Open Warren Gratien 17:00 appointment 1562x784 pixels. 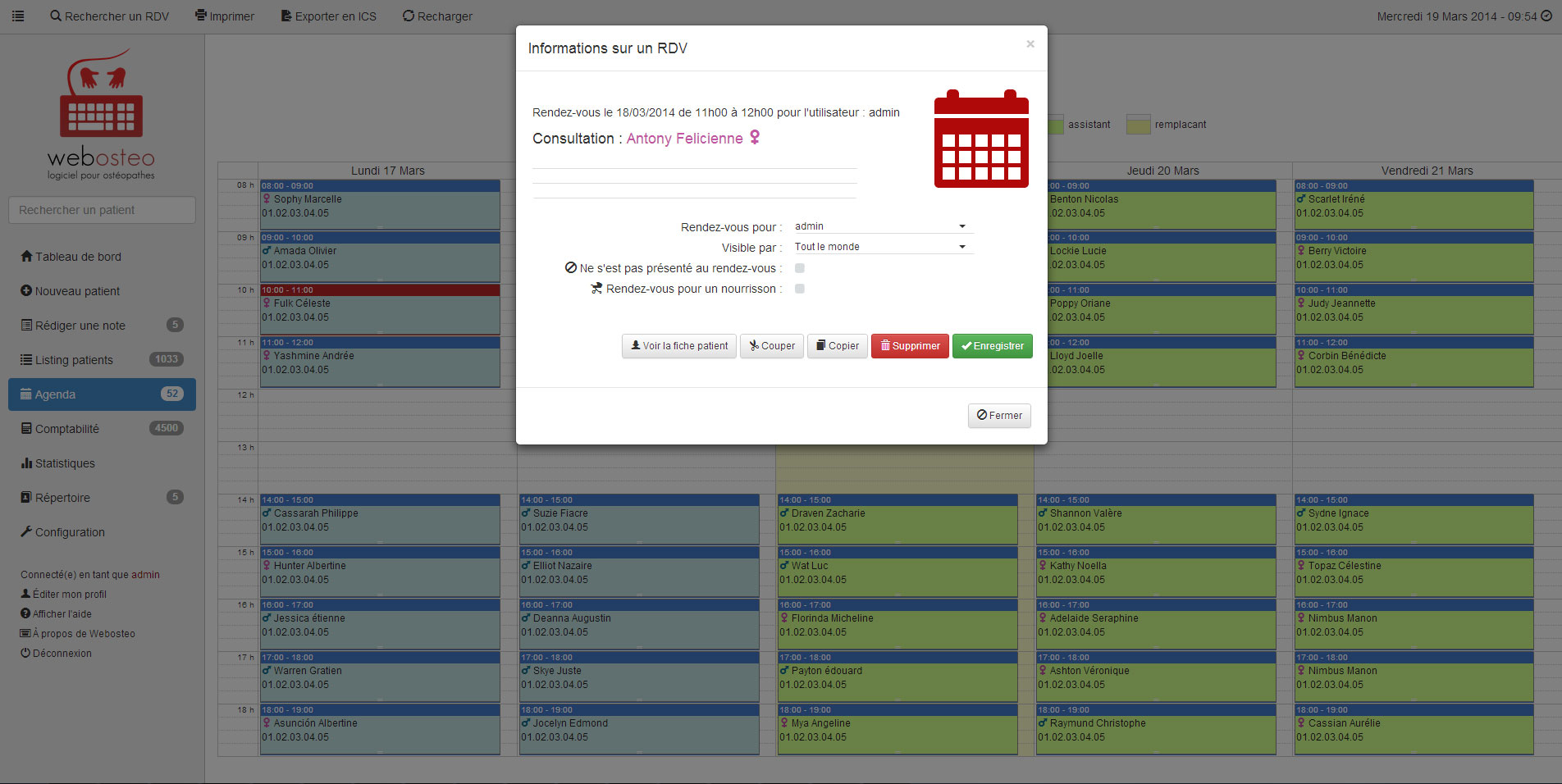(380, 677)
